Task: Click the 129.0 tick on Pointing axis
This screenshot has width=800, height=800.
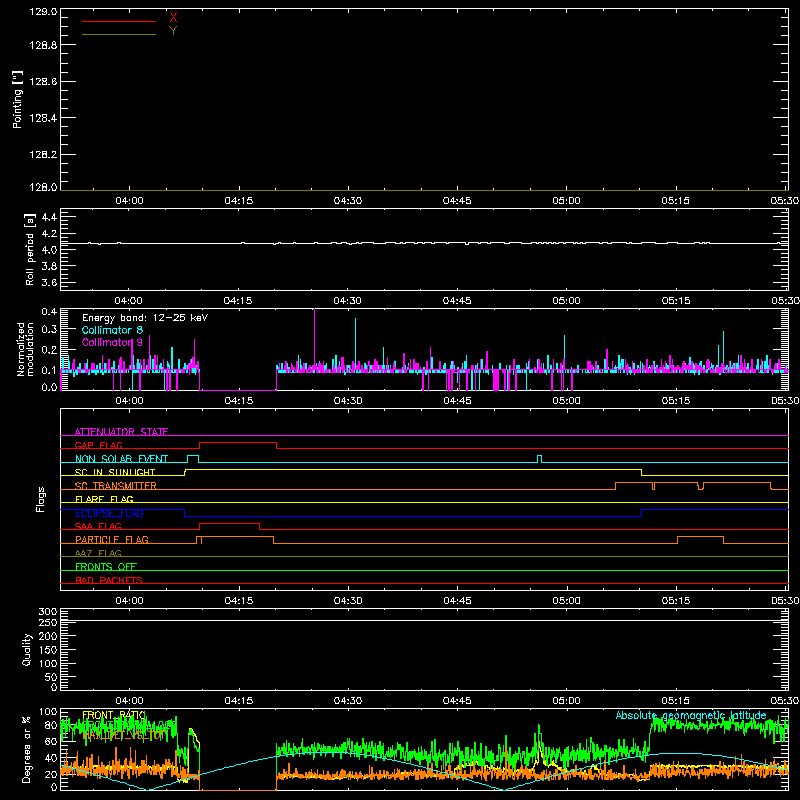Action: click(43, 12)
